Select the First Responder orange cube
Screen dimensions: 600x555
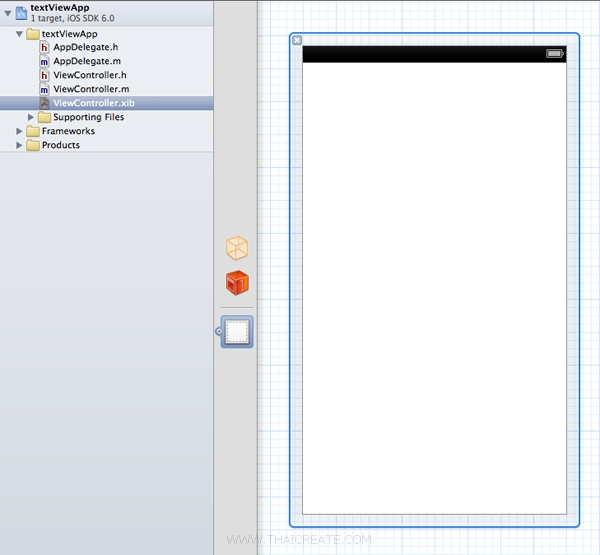pyautogui.click(x=237, y=284)
